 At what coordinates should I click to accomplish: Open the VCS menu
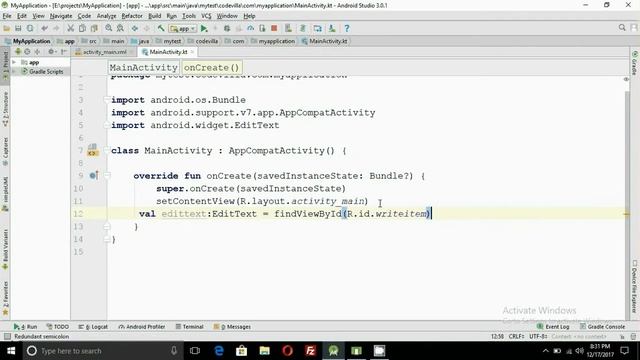click(206, 16)
